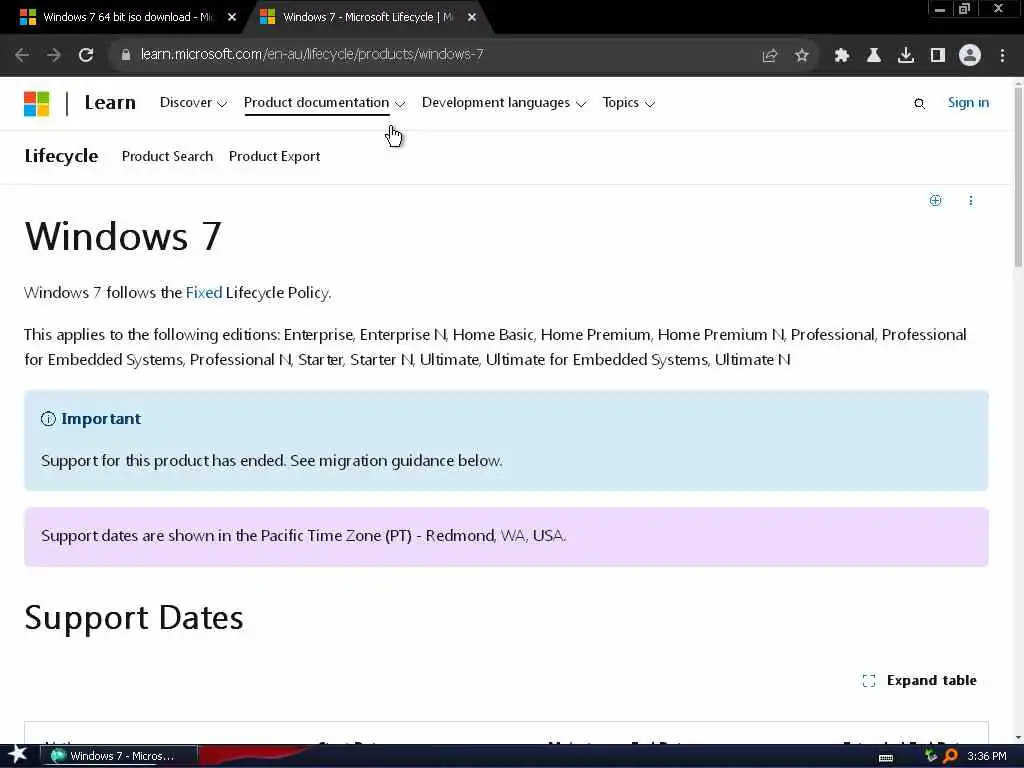This screenshot has height=768, width=1024.
Task: Click the page vertical scrollbar thumb
Action: 1018,176
